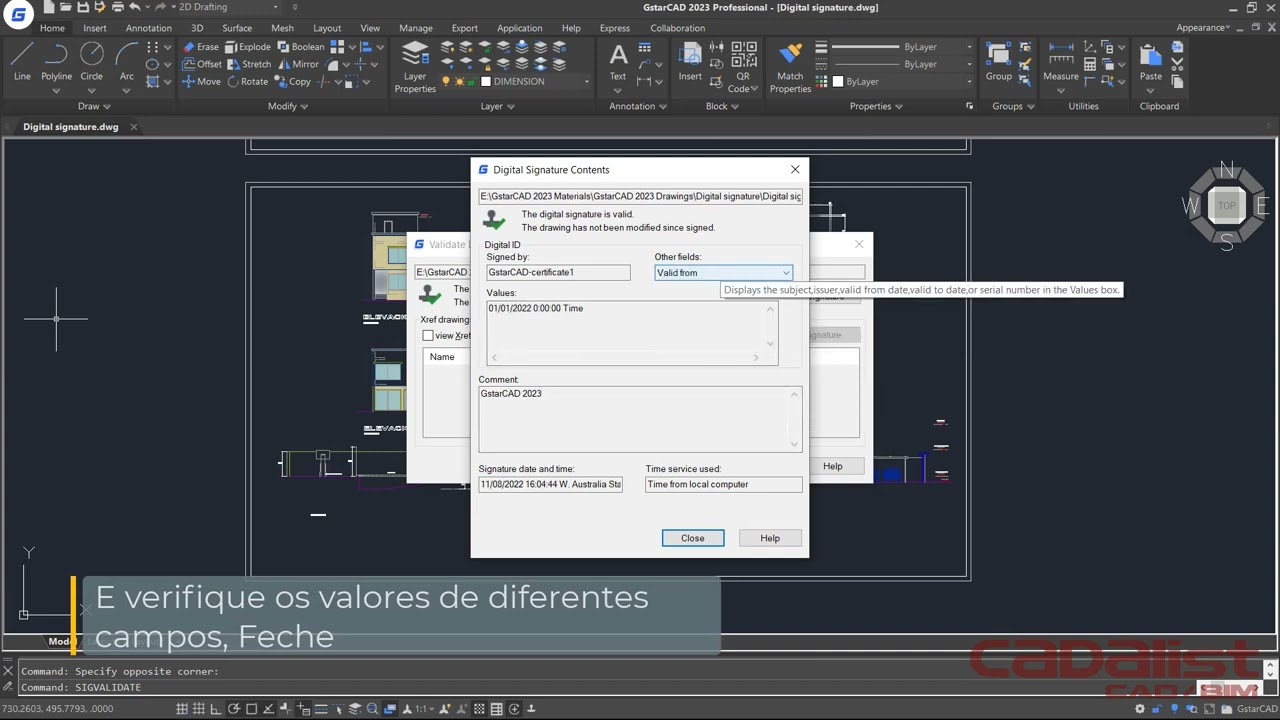Open the Other fields dropdown
This screenshot has width=1280, height=720.
723,273
